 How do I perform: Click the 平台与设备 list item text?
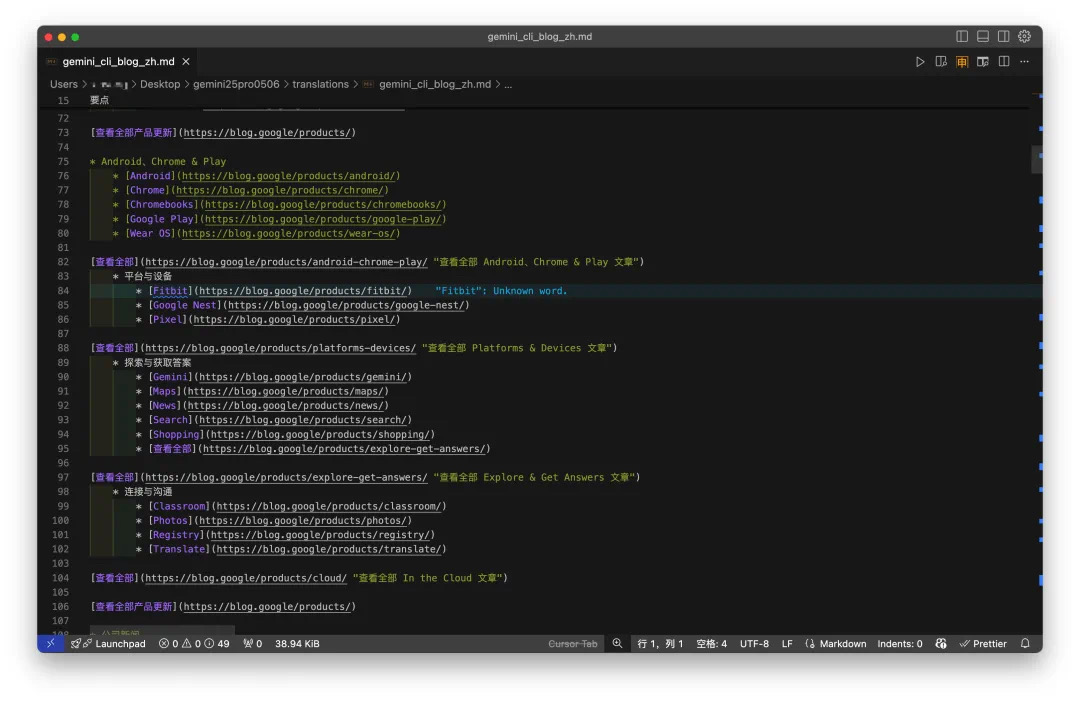[148, 276]
